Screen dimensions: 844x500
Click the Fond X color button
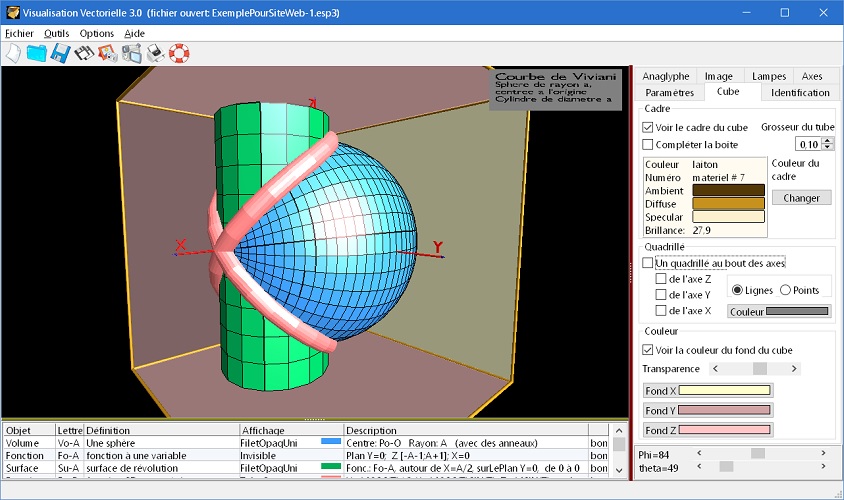[x=708, y=391]
